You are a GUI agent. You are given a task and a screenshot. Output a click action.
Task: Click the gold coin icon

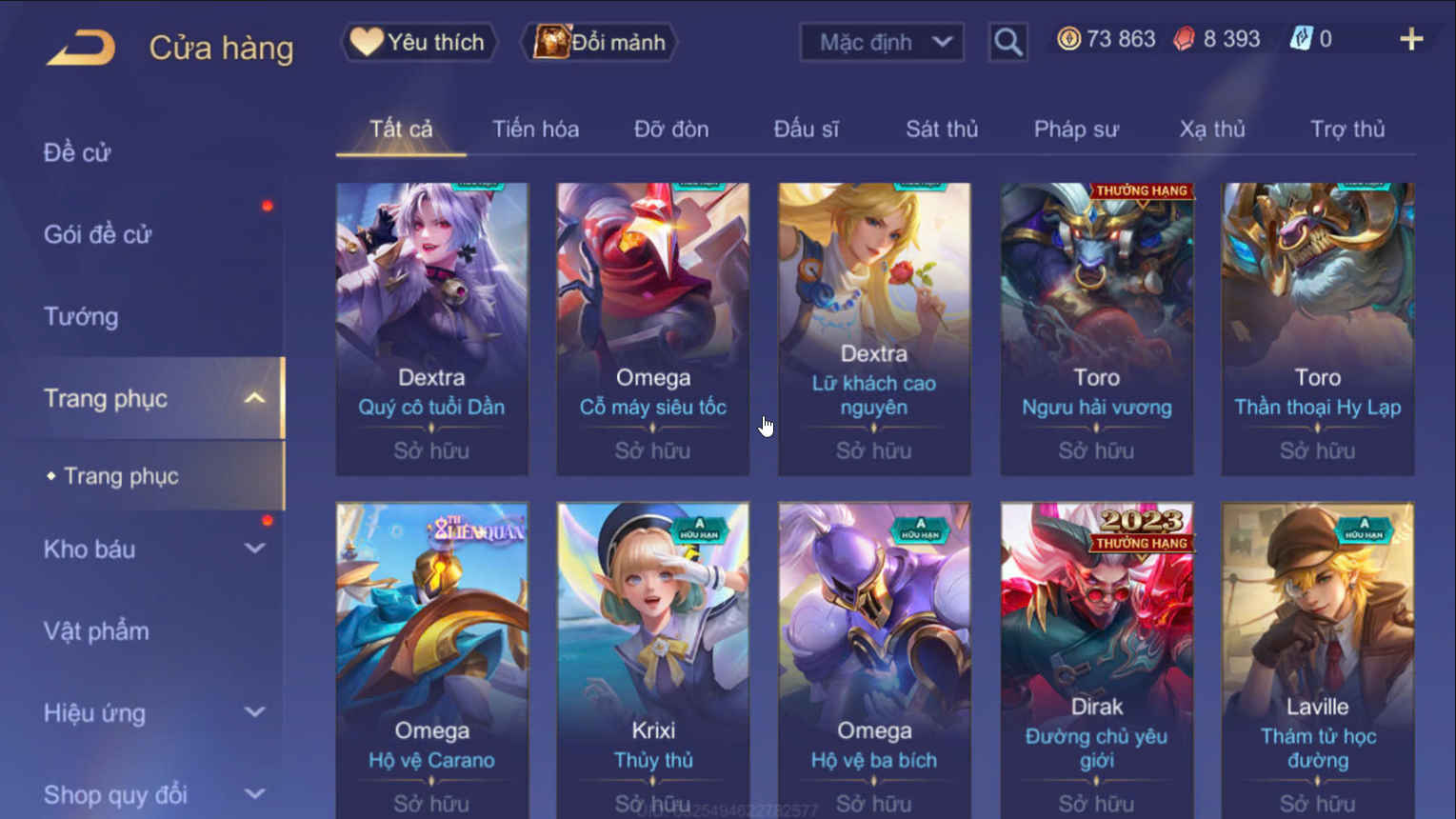click(x=1068, y=39)
